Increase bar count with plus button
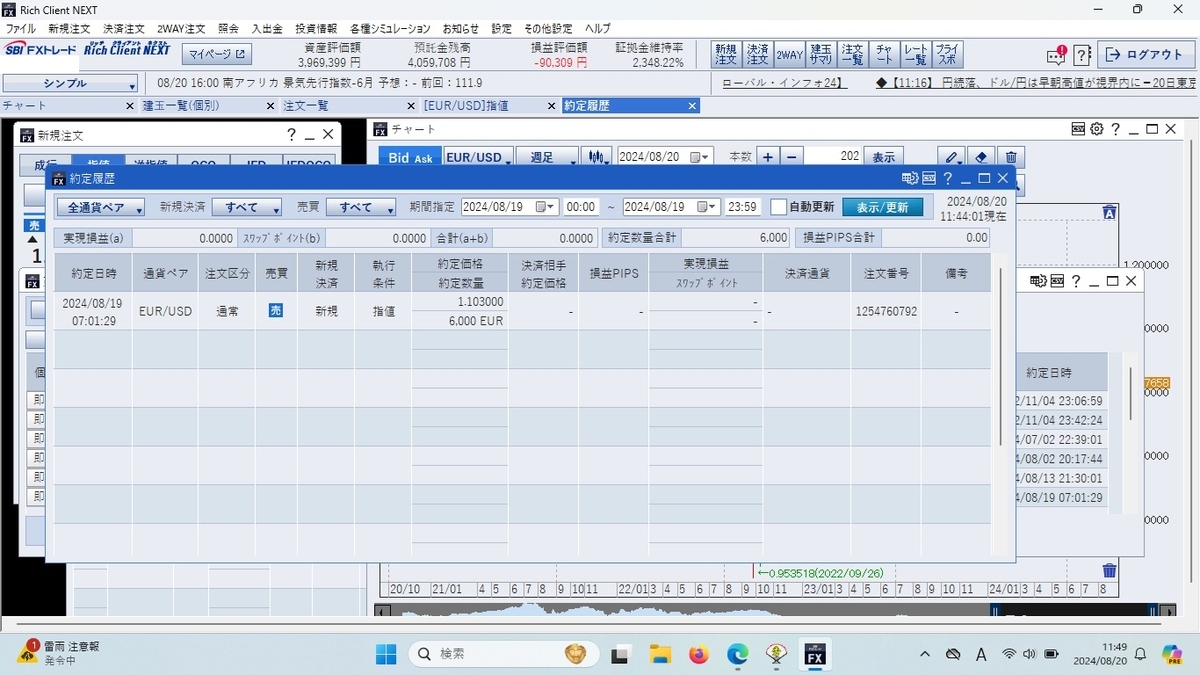This screenshot has width=1200, height=675. click(x=768, y=157)
